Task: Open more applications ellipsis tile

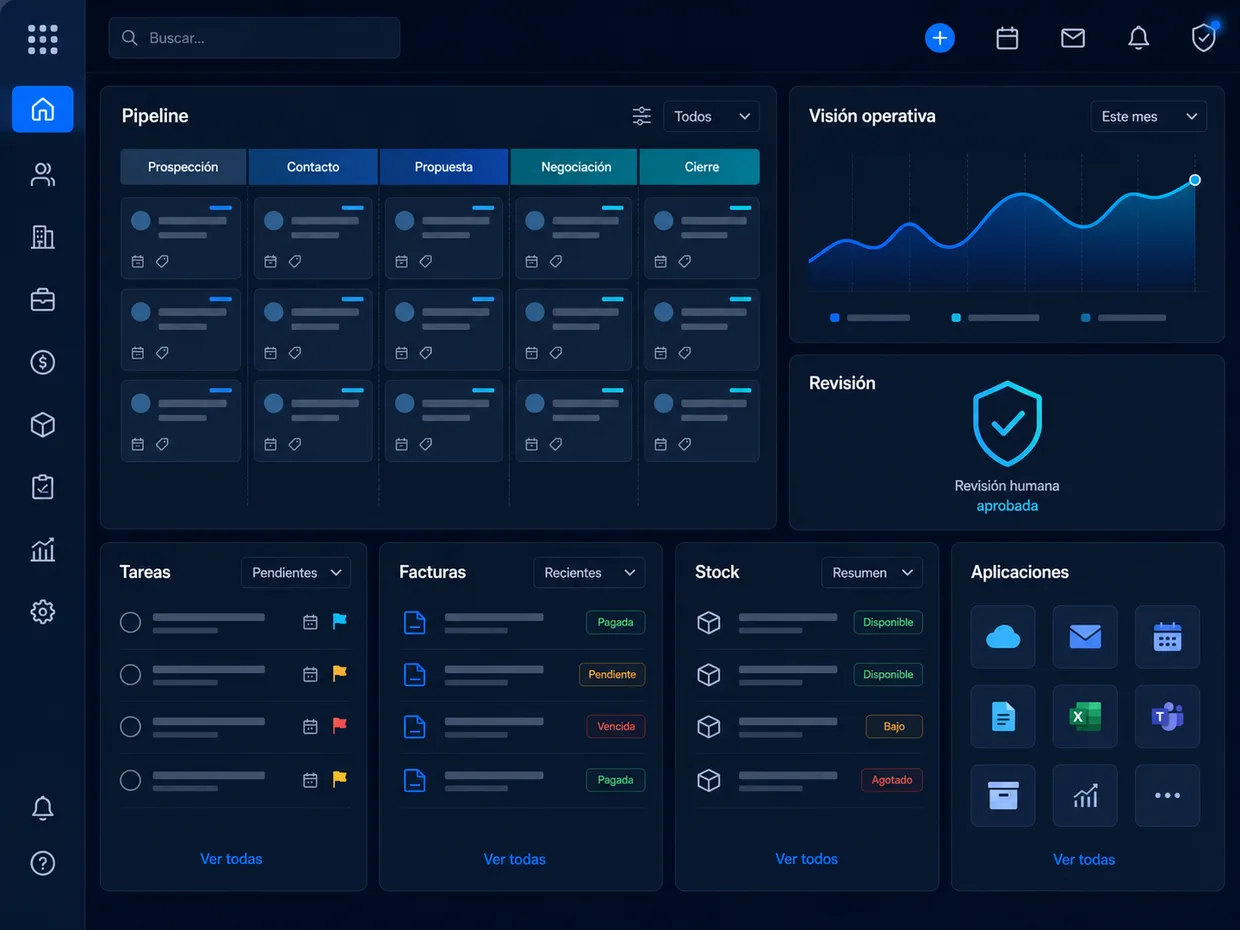Action: [1167, 796]
